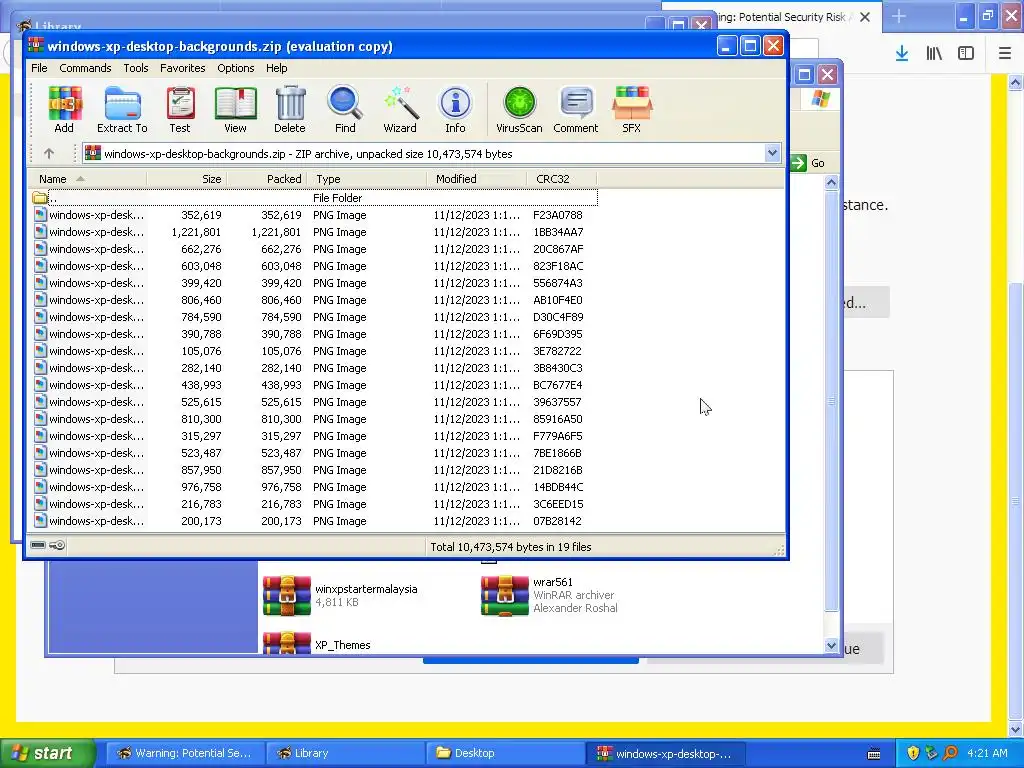Select the file sized 1,221,801
This screenshot has width=1024, height=768.
click(314, 232)
